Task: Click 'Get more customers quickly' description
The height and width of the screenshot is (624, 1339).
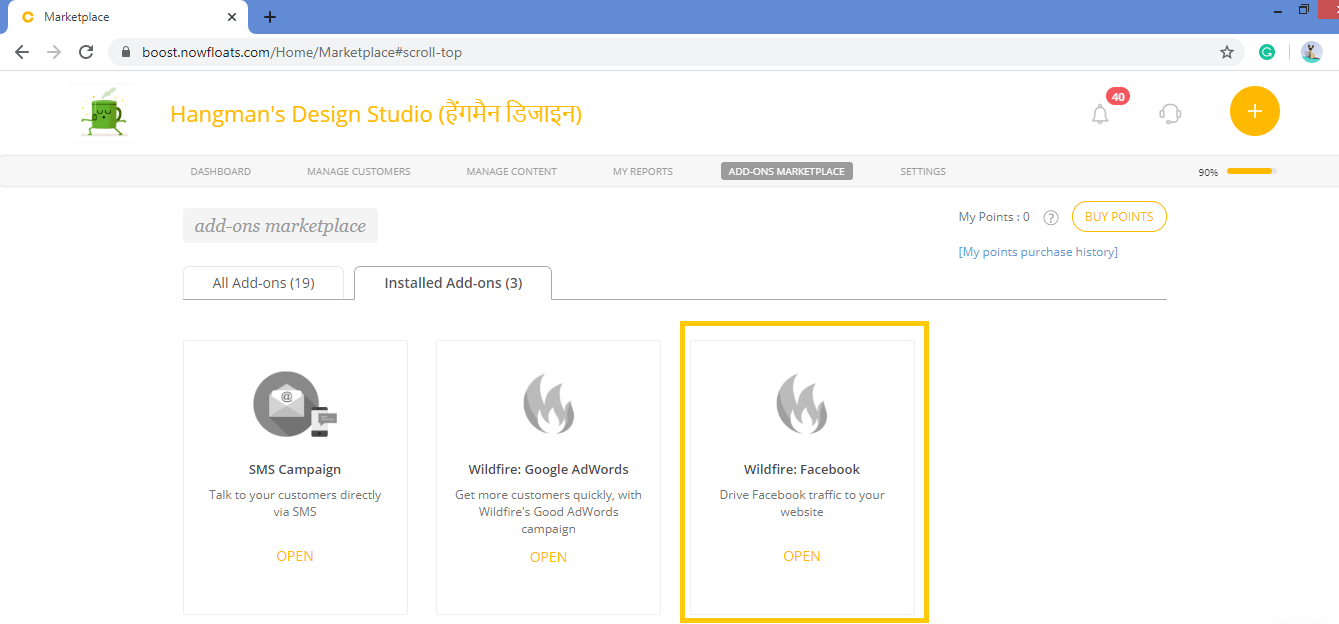Action: click(x=548, y=511)
